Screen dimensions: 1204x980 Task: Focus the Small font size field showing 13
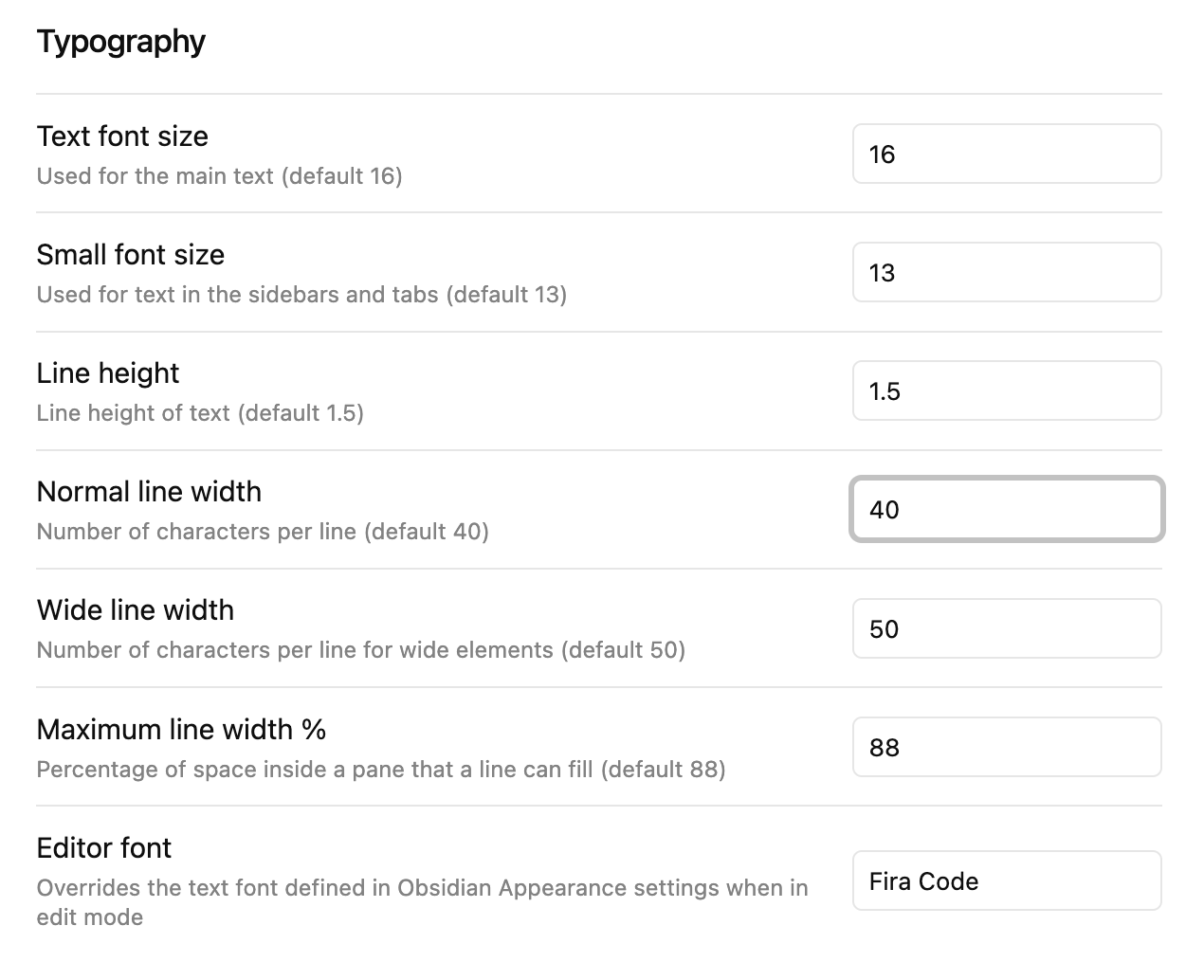(x=1006, y=272)
